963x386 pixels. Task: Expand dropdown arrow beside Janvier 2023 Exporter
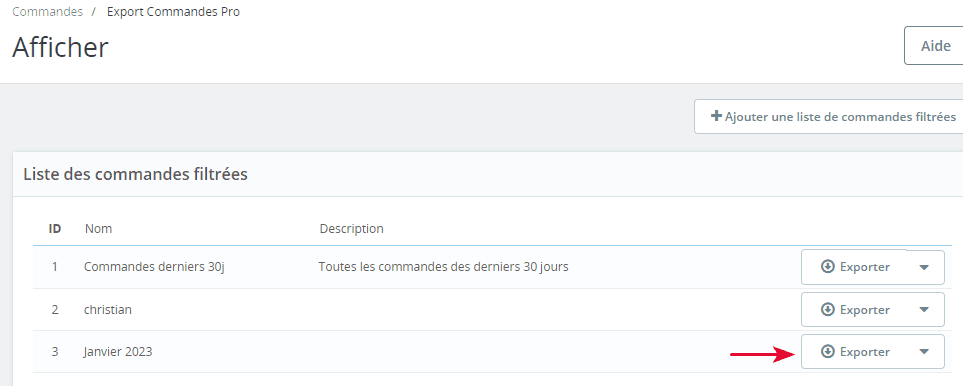[x=924, y=352]
